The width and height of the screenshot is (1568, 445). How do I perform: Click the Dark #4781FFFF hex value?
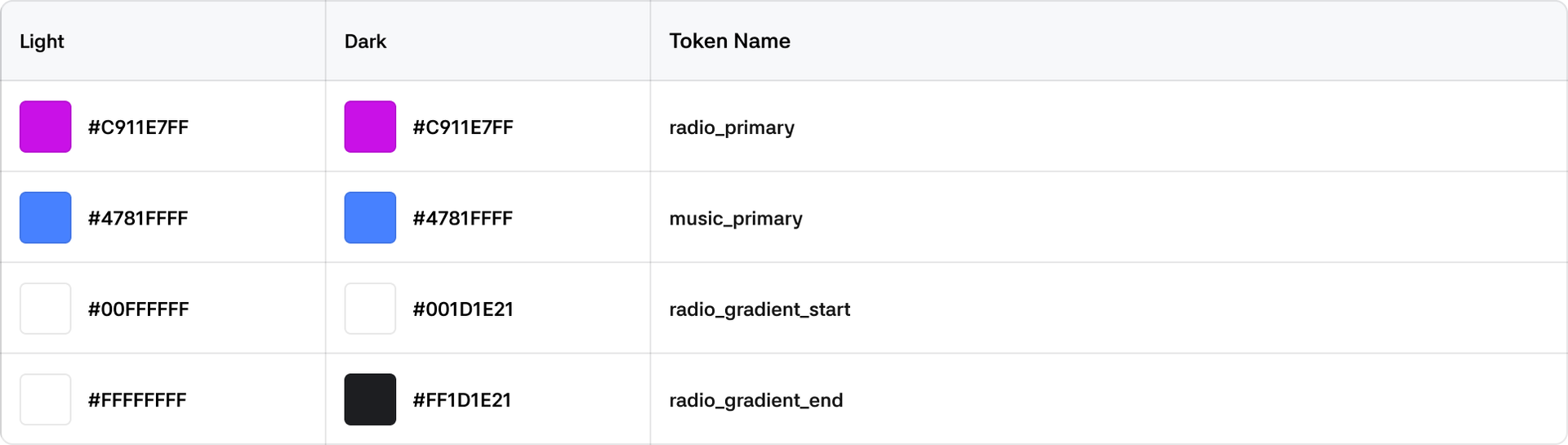point(462,219)
